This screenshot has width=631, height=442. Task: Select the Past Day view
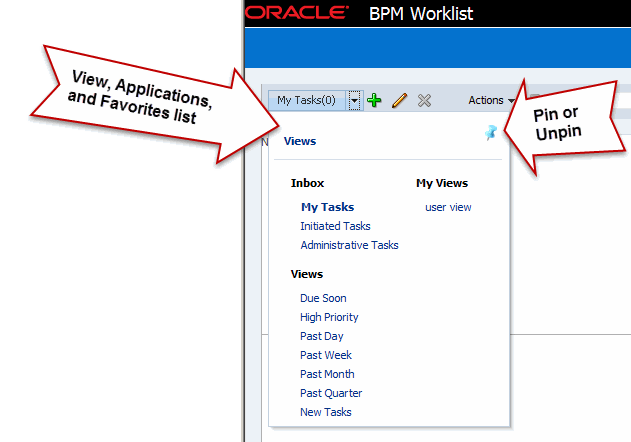coord(322,336)
